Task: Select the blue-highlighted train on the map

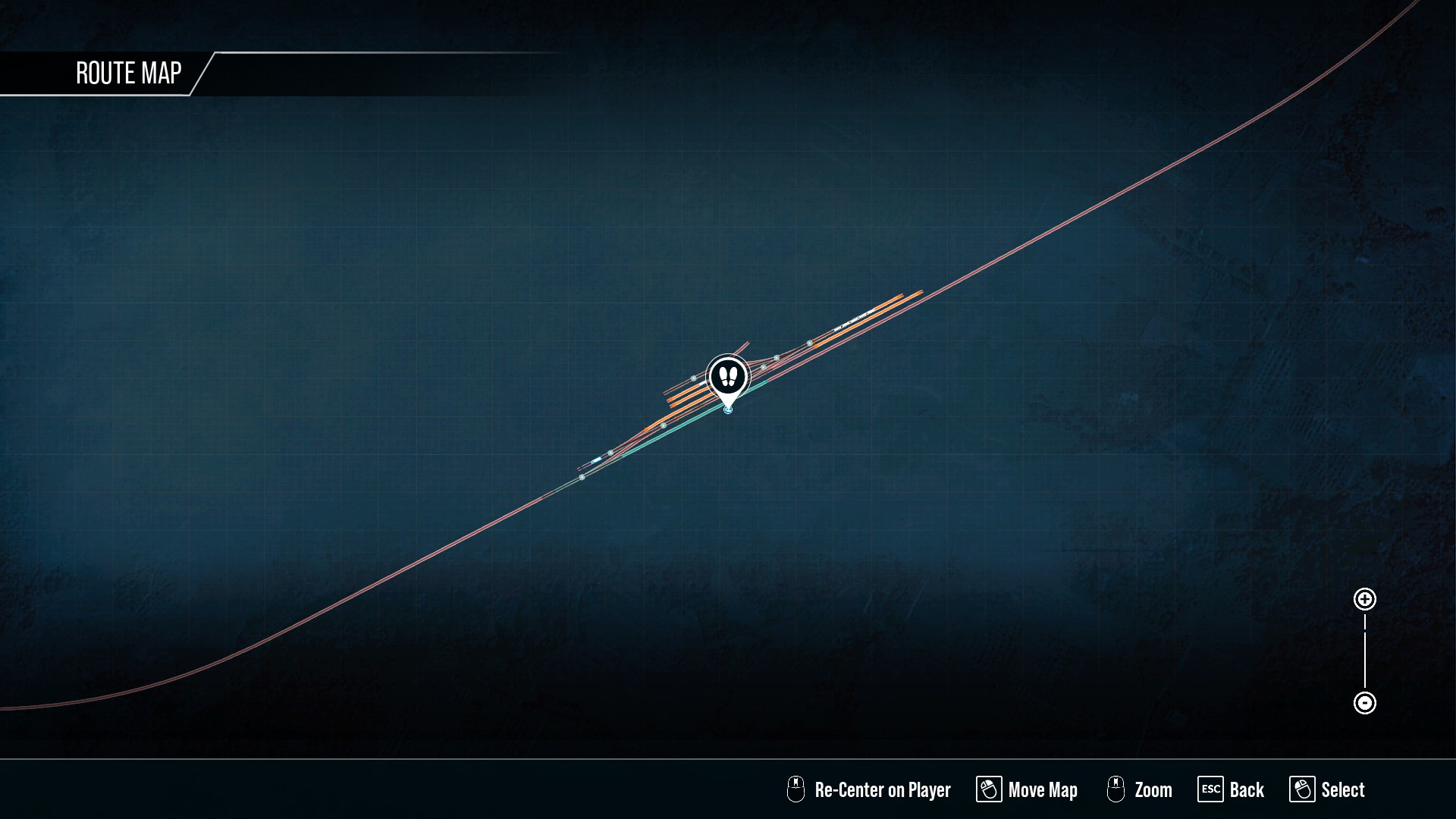Action: pos(597,460)
